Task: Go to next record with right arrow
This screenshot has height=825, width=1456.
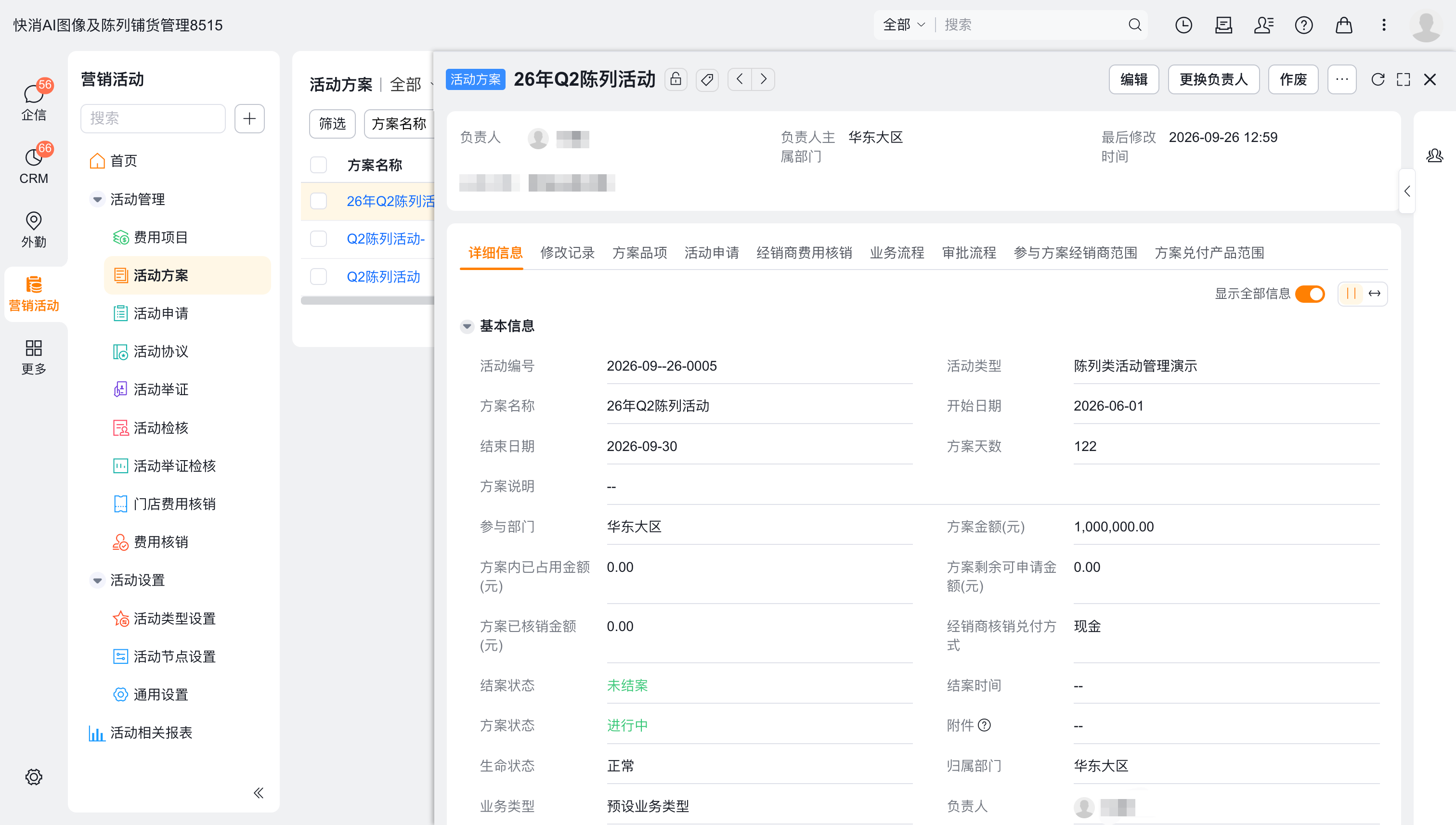Action: pos(764,79)
